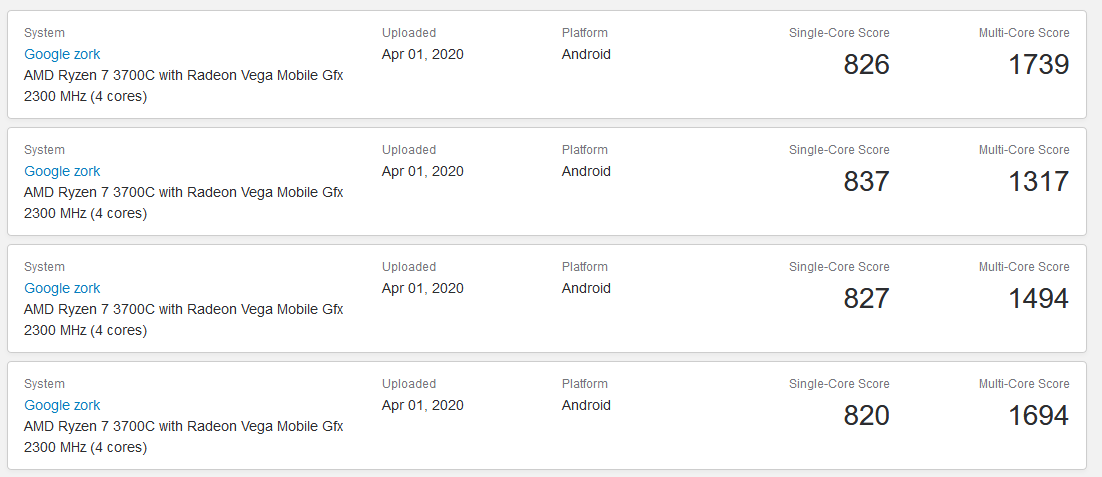The width and height of the screenshot is (1102, 477).
Task: Click the multi-core score 1317
Action: [x=1038, y=182]
